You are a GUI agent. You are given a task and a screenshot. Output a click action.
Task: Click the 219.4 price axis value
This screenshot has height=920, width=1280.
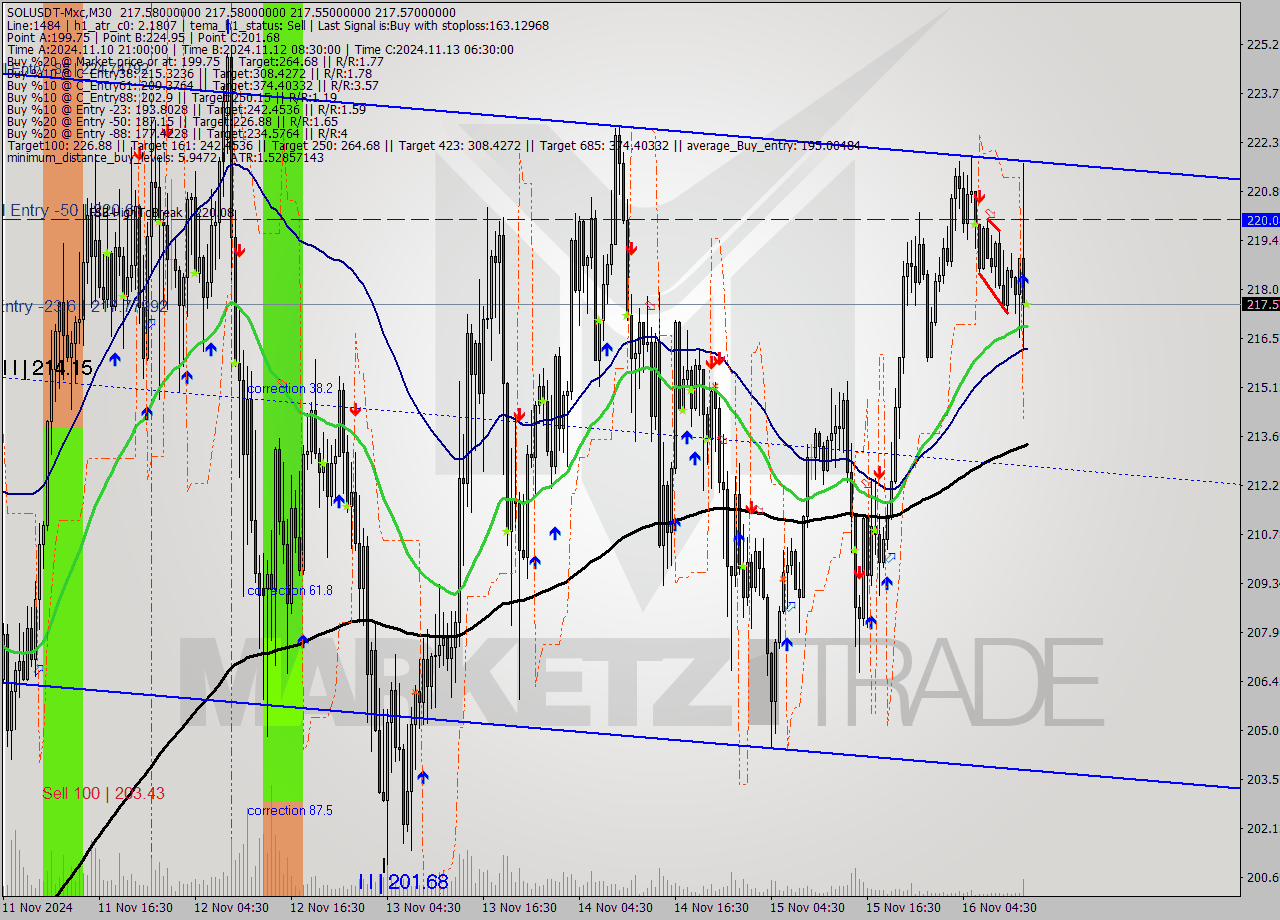tap(1262, 240)
